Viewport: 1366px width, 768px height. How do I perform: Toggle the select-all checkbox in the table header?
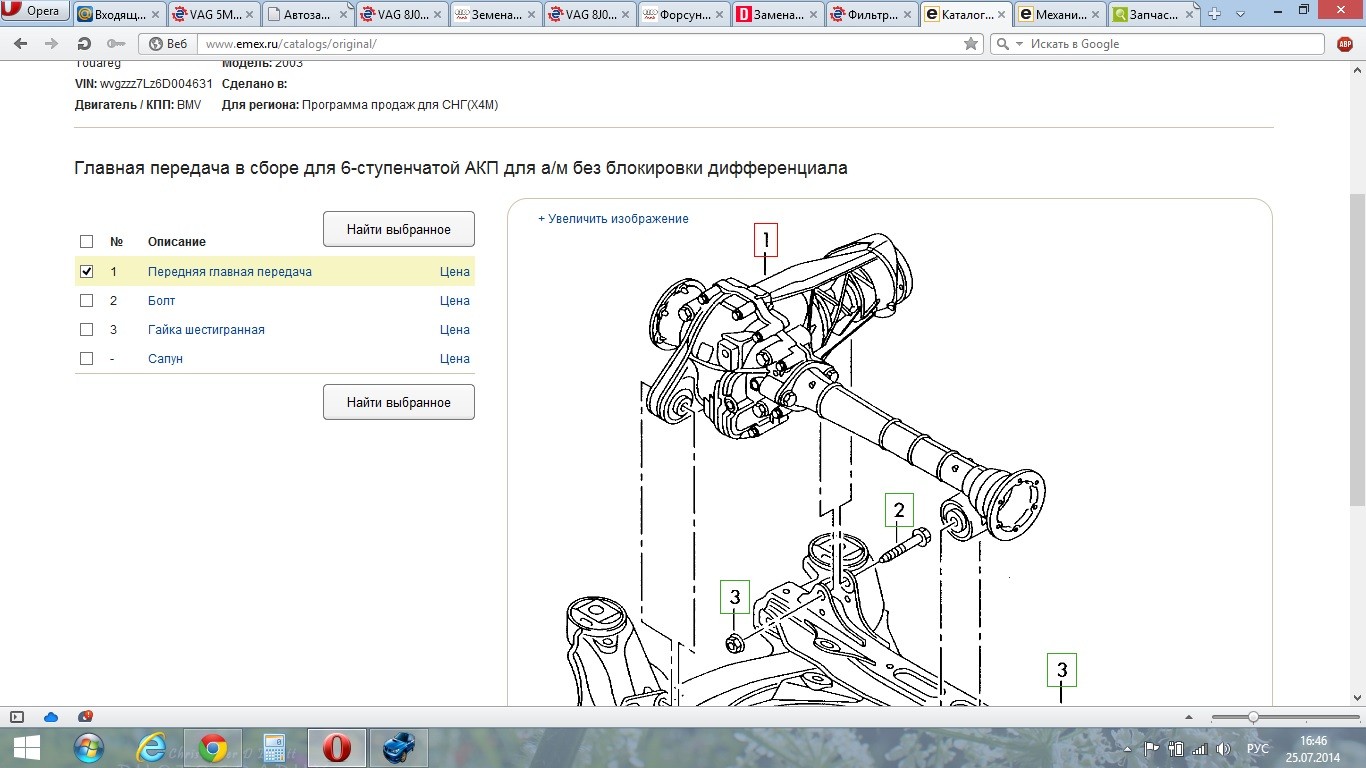(x=86, y=241)
